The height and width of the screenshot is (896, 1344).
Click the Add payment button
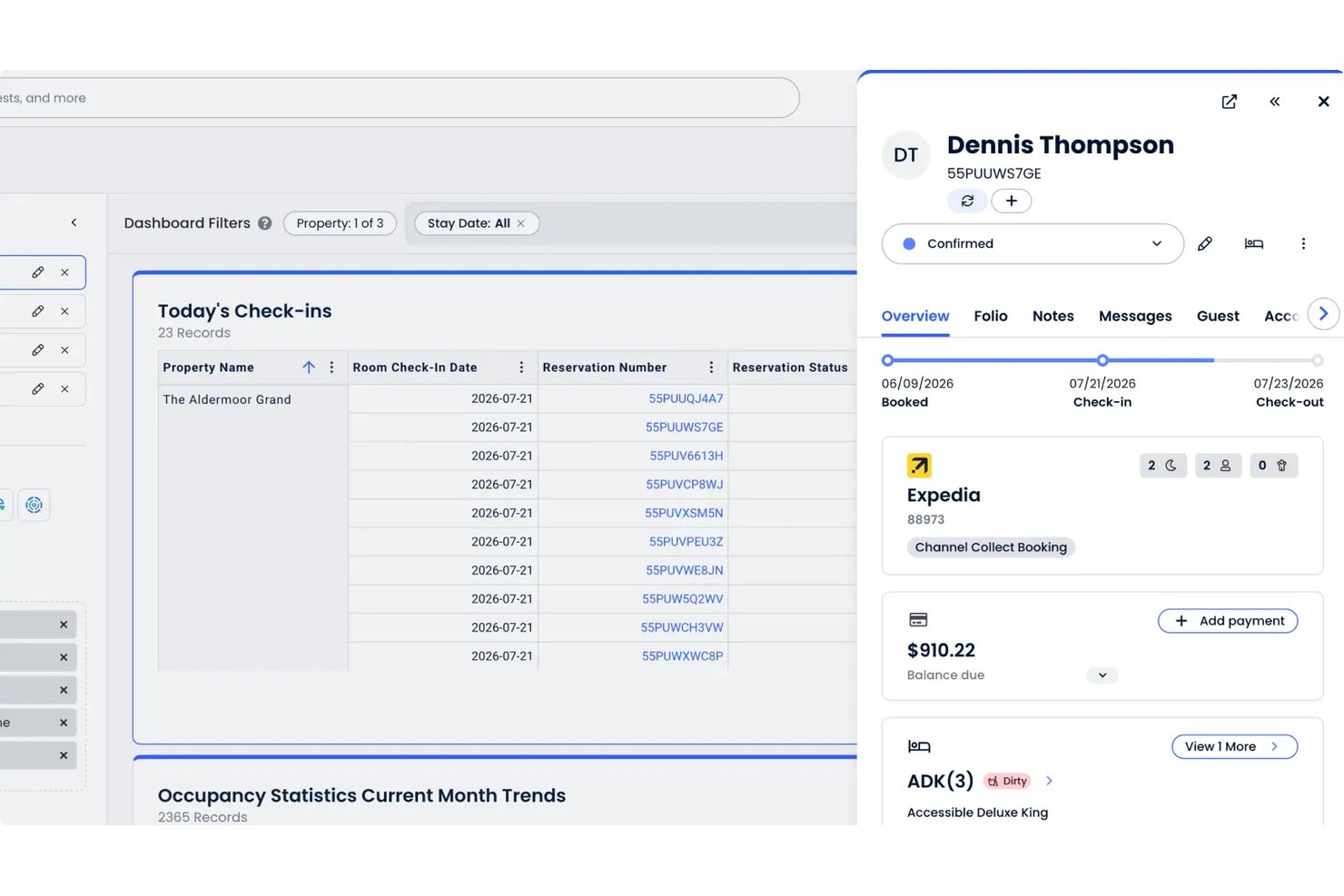(x=1228, y=621)
